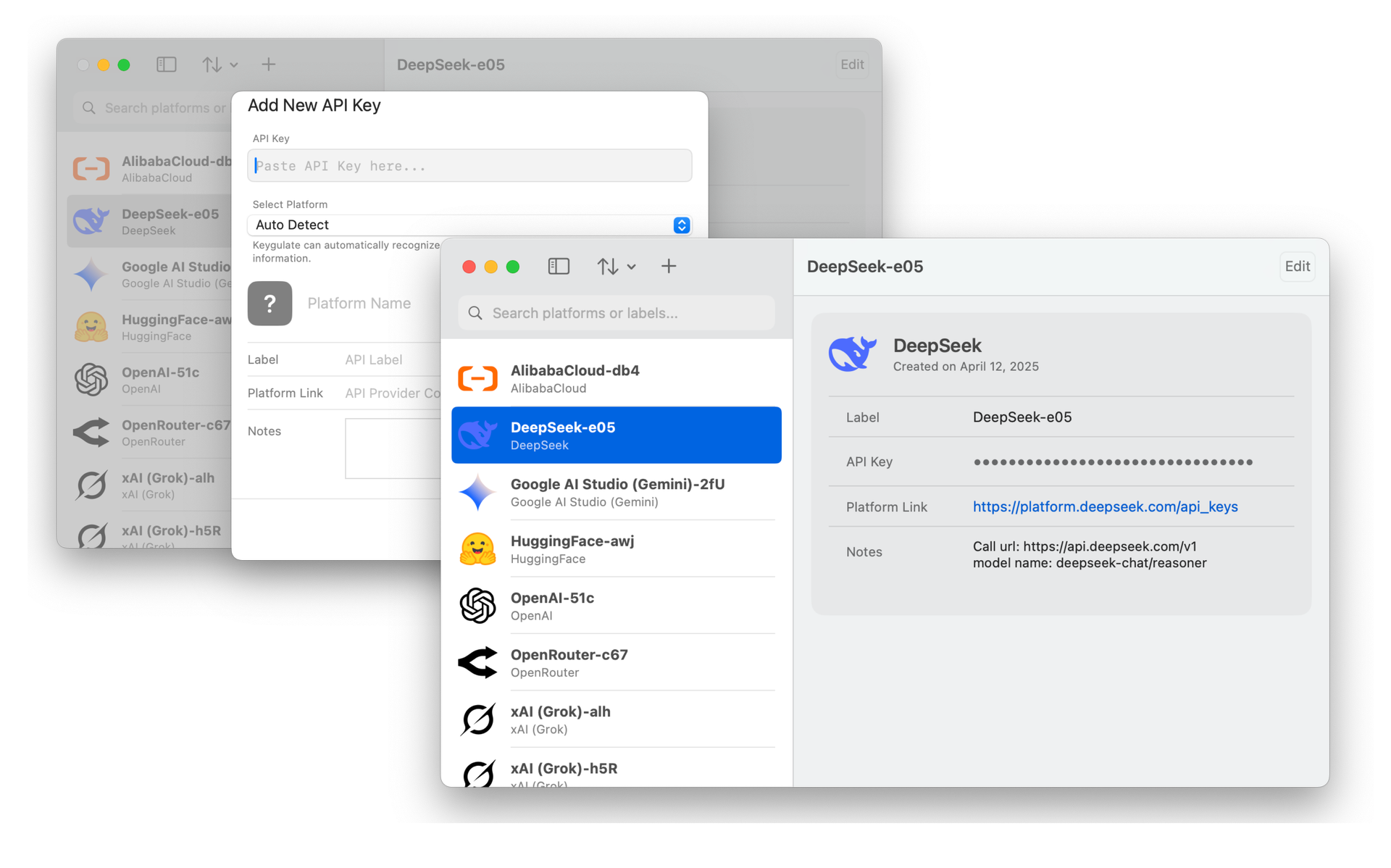Click the notes text 'Call url: https://api.deepseek.com/v1'
This screenshot has height=868, width=1391.
pyautogui.click(x=1085, y=546)
